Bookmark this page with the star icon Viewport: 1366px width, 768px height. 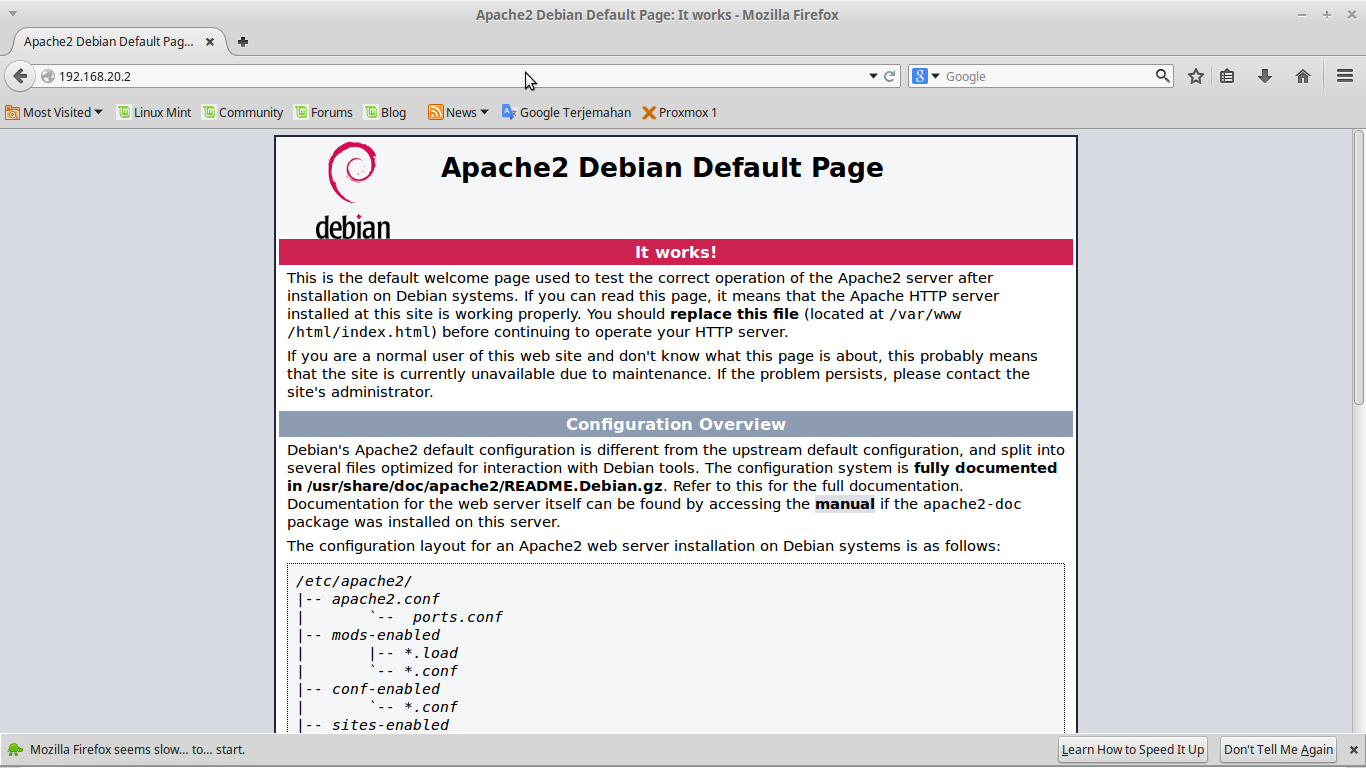coord(1195,76)
